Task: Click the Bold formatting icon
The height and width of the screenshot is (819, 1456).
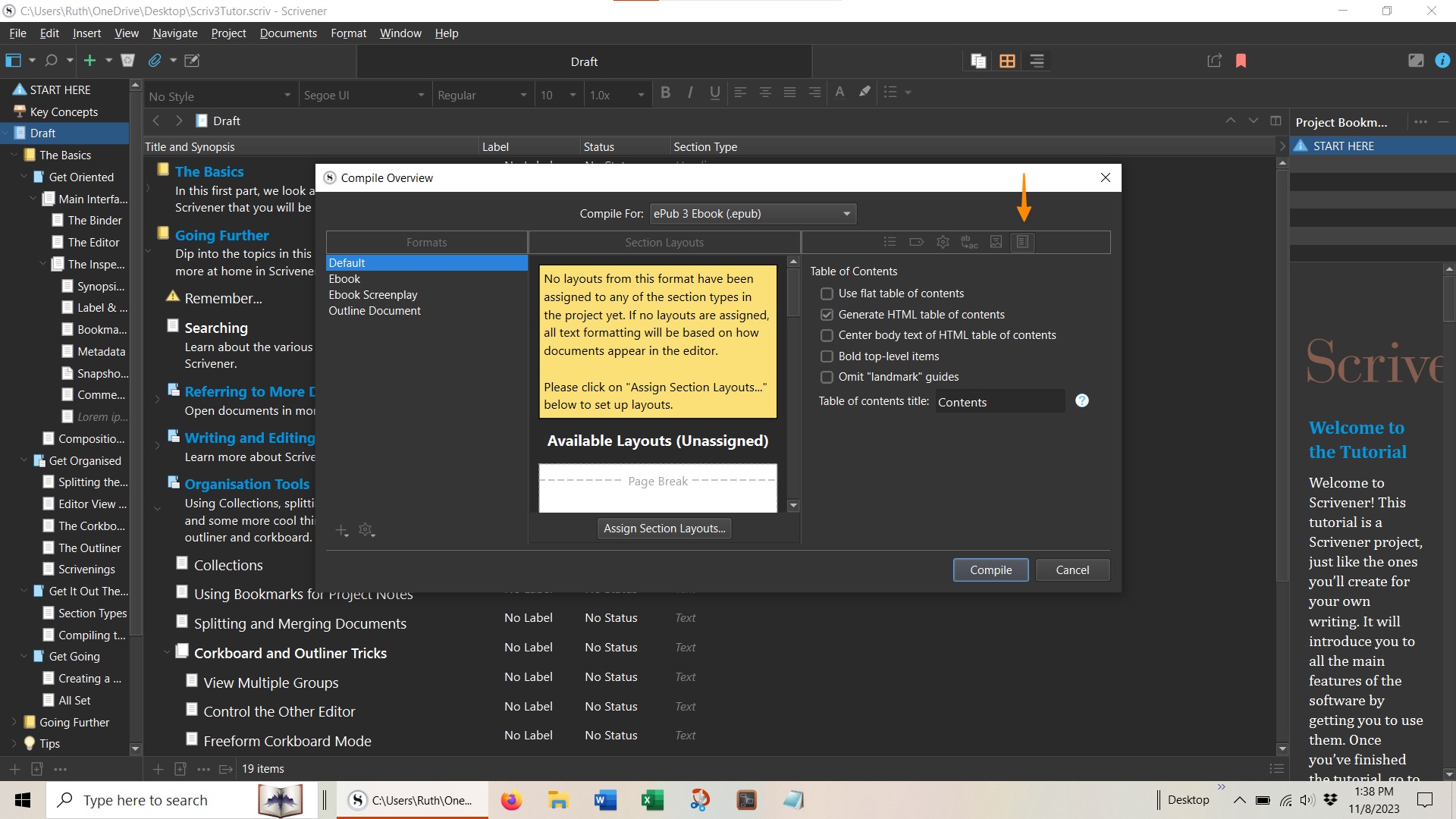Action: pos(665,93)
